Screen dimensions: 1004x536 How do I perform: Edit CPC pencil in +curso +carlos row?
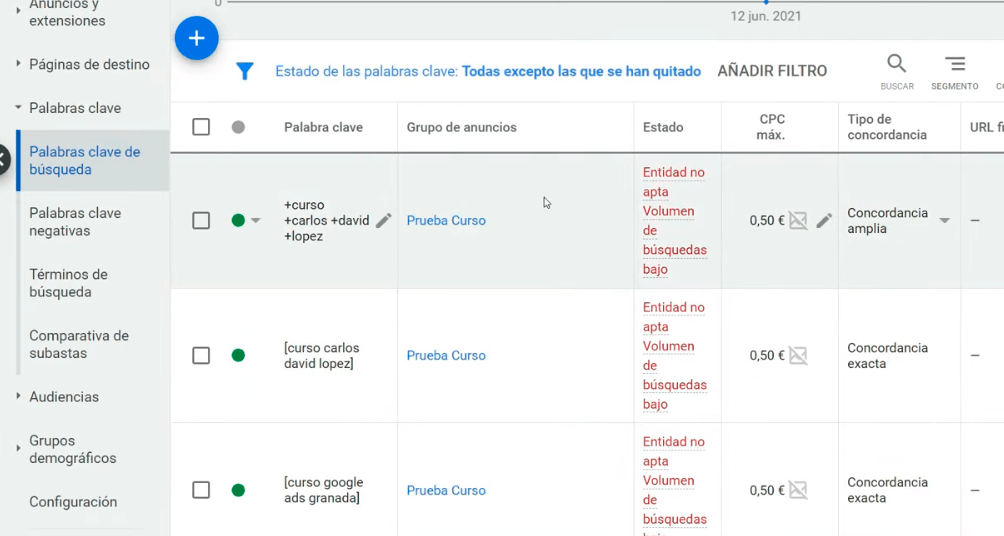[x=824, y=221]
